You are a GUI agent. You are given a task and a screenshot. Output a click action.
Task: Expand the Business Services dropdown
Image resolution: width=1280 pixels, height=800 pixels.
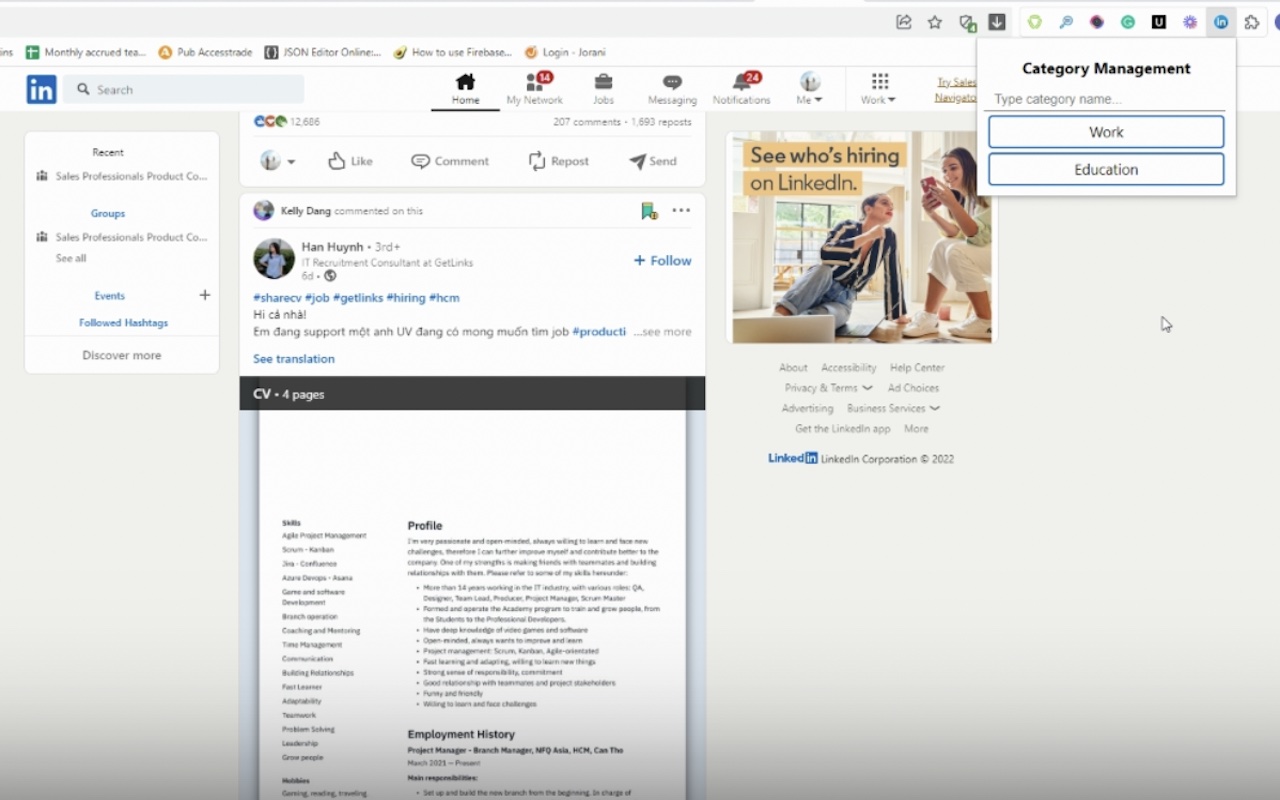click(x=893, y=408)
